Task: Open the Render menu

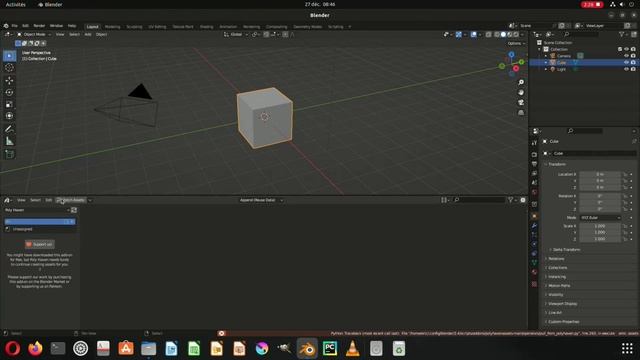Action: click(39, 26)
